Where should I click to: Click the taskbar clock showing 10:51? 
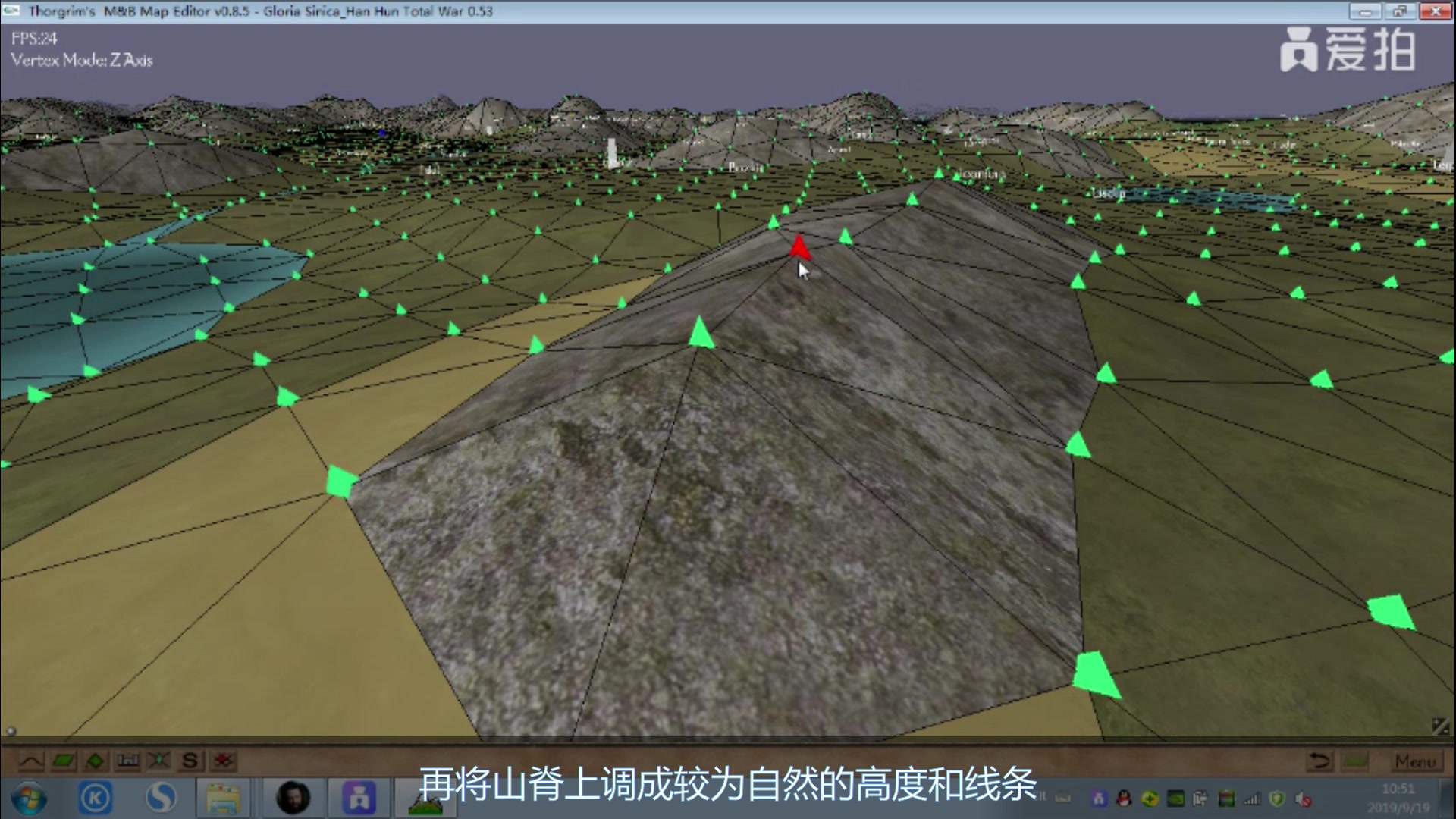click(1398, 799)
